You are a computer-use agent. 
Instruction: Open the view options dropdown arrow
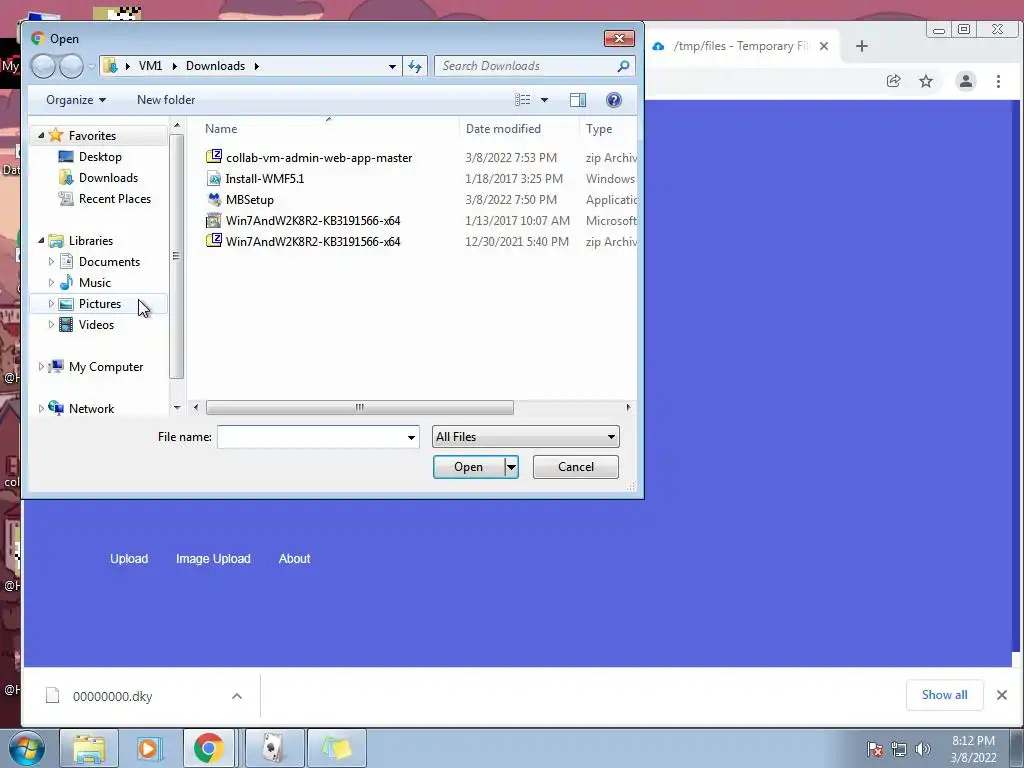pos(545,100)
